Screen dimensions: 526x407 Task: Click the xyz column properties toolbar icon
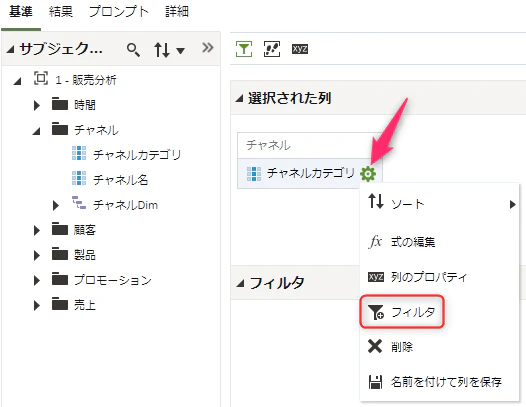pos(300,49)
